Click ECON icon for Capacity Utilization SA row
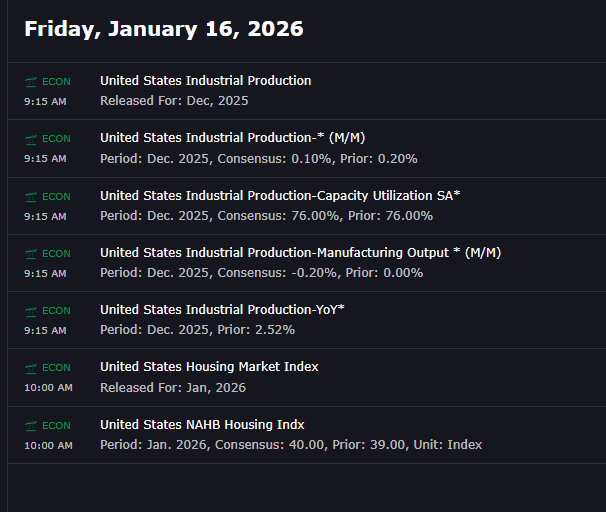The height and width of the screenshot is (512, 606). (31, 197)
